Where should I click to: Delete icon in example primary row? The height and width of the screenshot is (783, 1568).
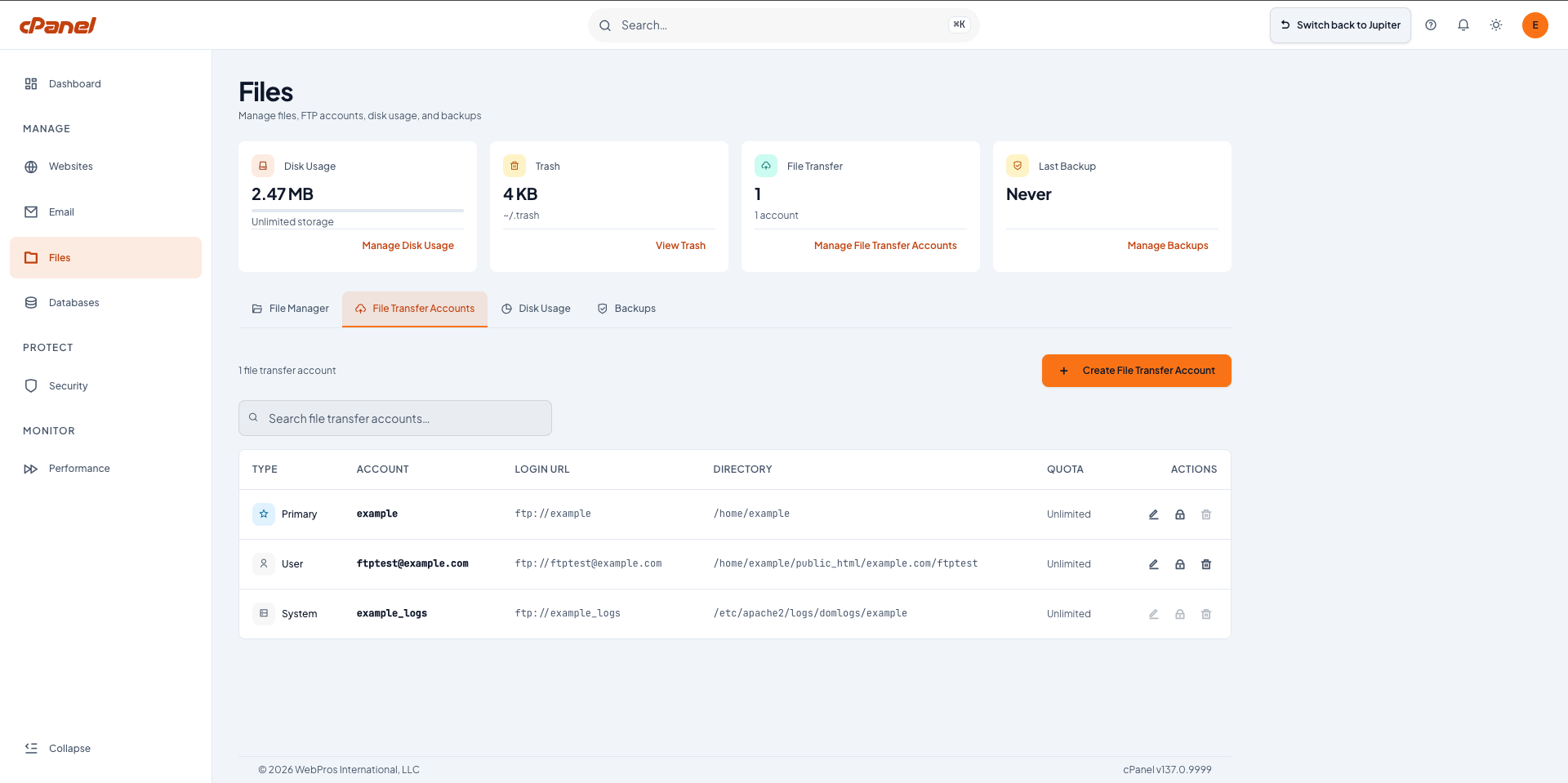tap(1206, 514)
